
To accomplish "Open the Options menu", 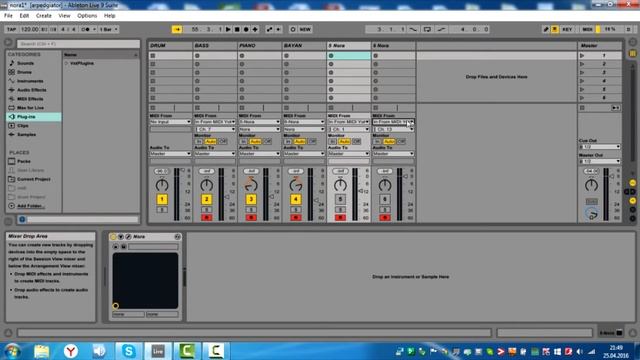I will (x=87, y=16).
